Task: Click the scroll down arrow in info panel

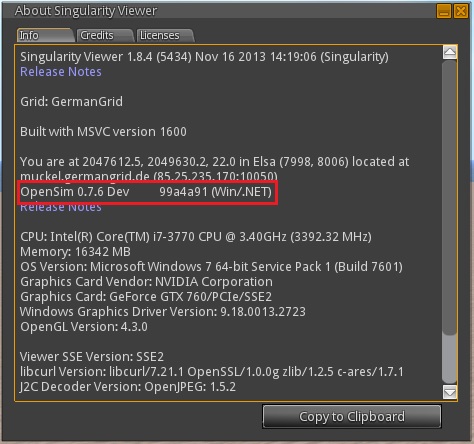Action: 450,392
